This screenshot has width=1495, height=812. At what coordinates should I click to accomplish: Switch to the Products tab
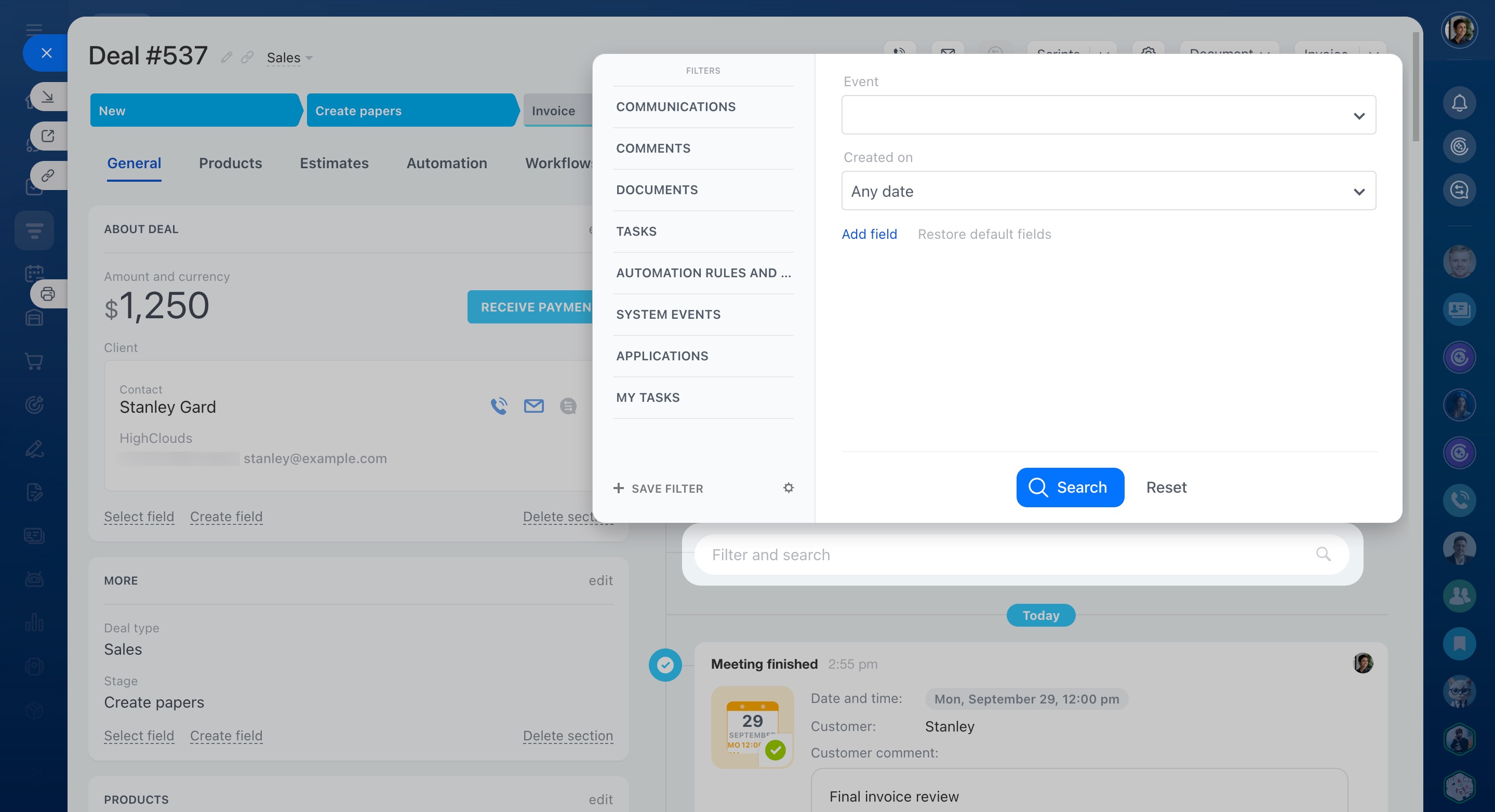tap(231, 163)
